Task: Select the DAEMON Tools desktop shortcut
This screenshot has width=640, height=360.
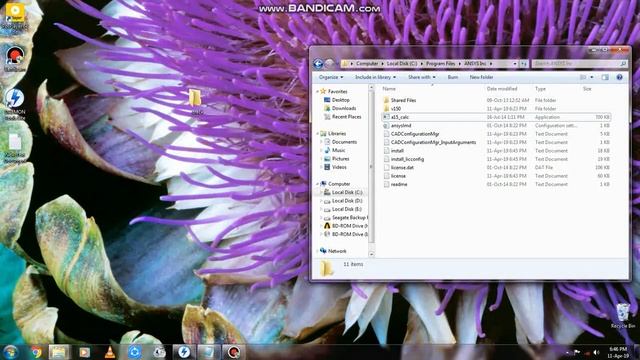Action: tap(15, 104)
